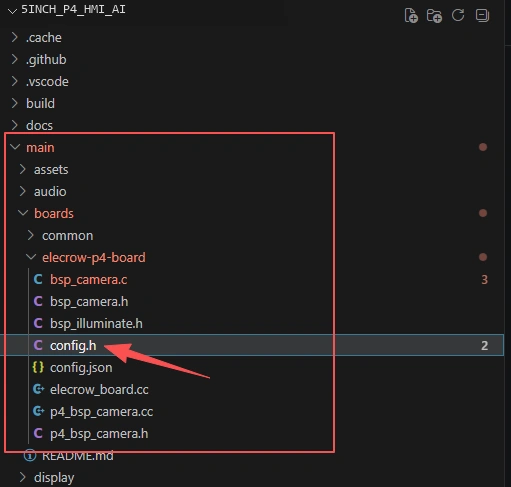Open bsp_camera.h file
511x487 pixels.
[x=89, y=302]
